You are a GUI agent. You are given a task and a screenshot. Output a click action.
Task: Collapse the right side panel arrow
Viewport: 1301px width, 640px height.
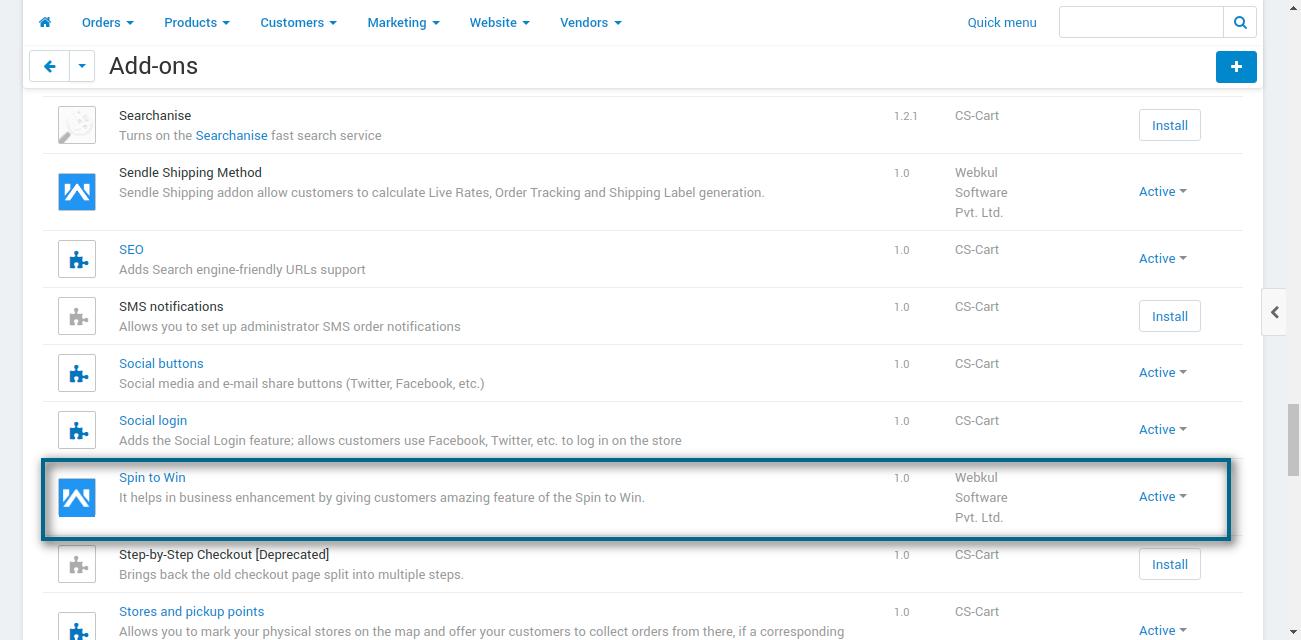tap(1275, 312)
